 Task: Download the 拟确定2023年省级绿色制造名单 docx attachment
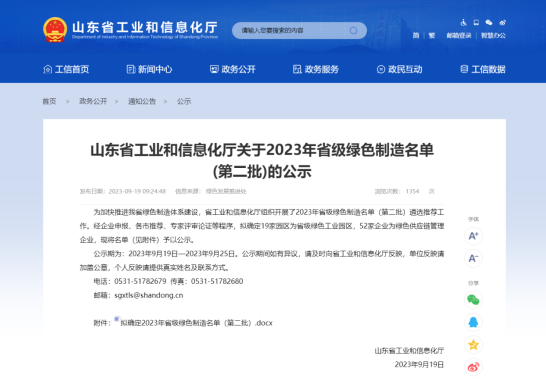pos(196,323)
